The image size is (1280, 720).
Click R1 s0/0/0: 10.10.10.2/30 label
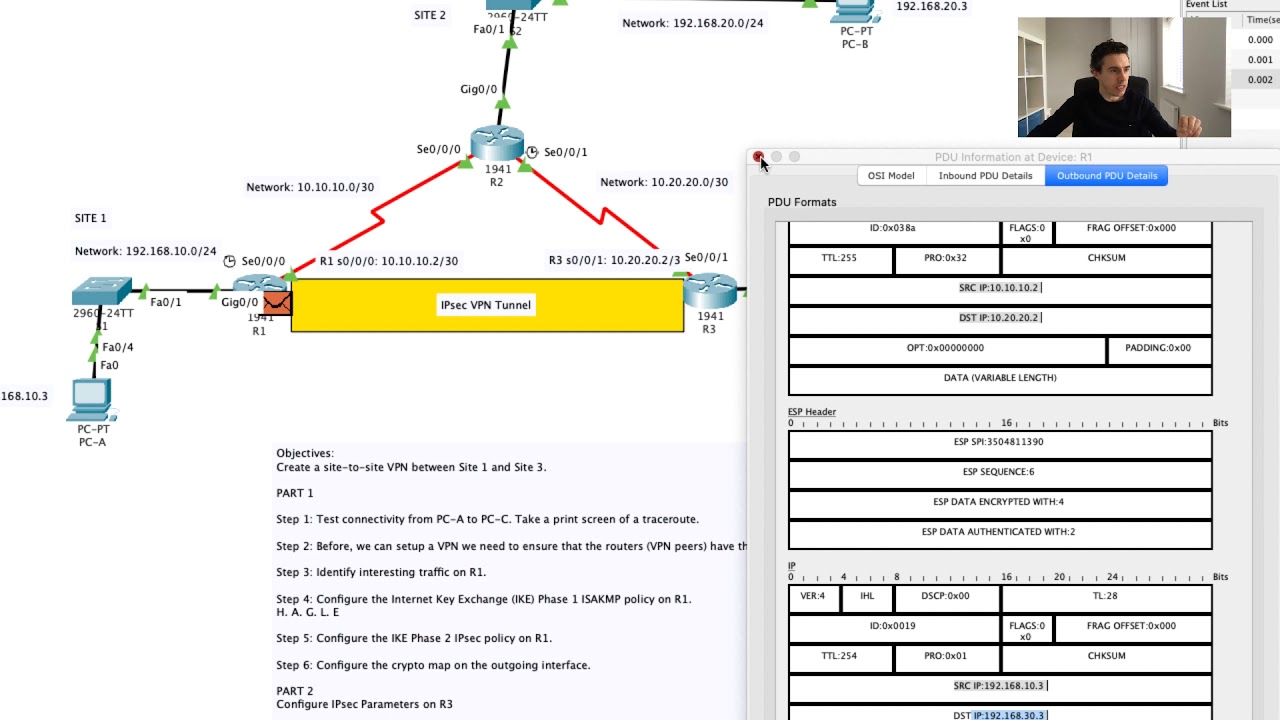tap(389, 261)
